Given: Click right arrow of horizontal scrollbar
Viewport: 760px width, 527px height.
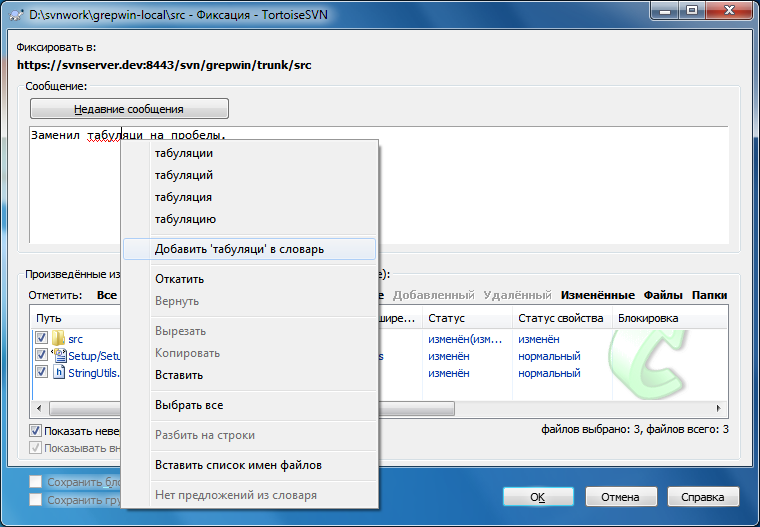Looking at the screenshot, I should tap(719, 408).
